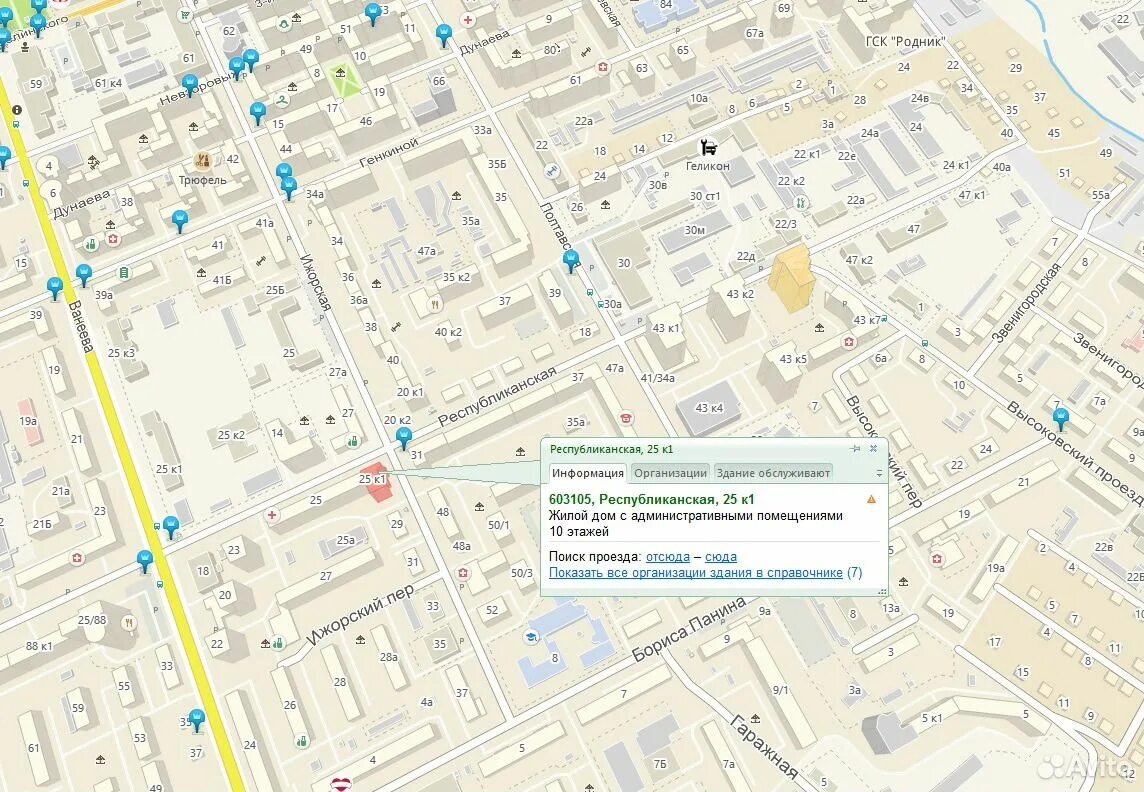This screenshot has width=1144, height=792.
Task: Click blue marker on Ванеева near 25 к1
Action: point(171,526)
